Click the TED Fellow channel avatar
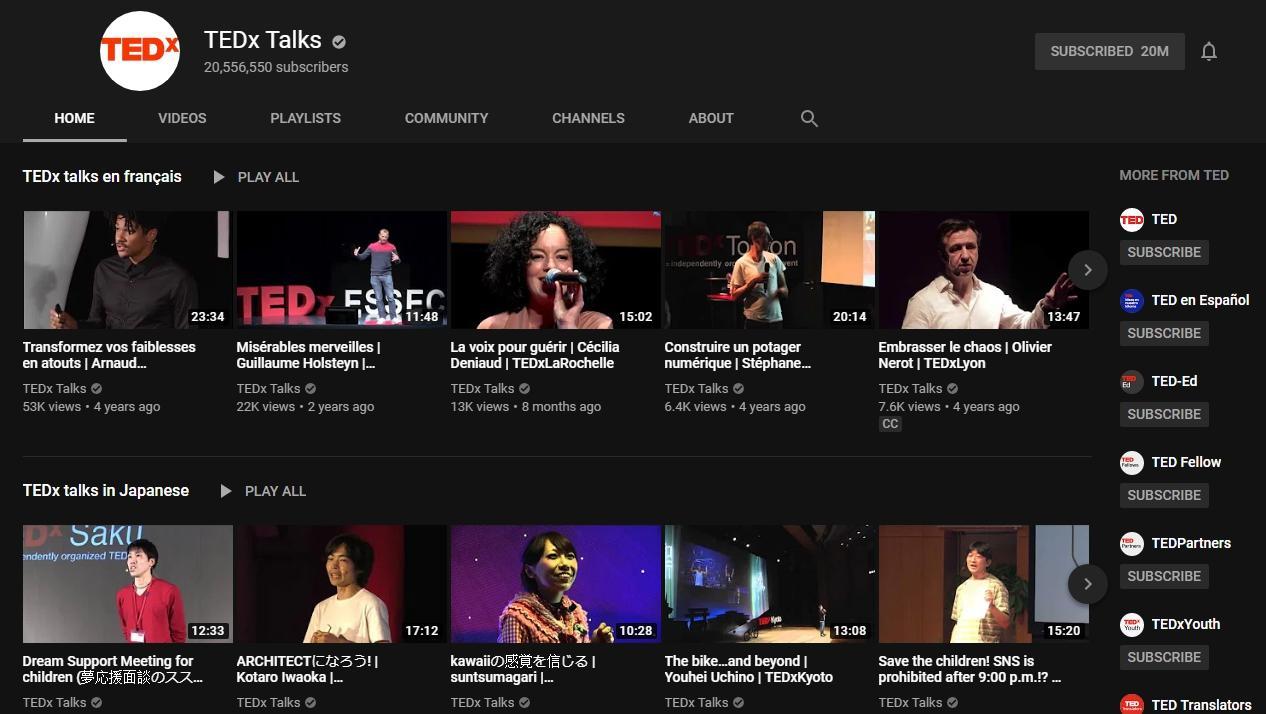This screenshot has width=1266, height=714. 1131,463
